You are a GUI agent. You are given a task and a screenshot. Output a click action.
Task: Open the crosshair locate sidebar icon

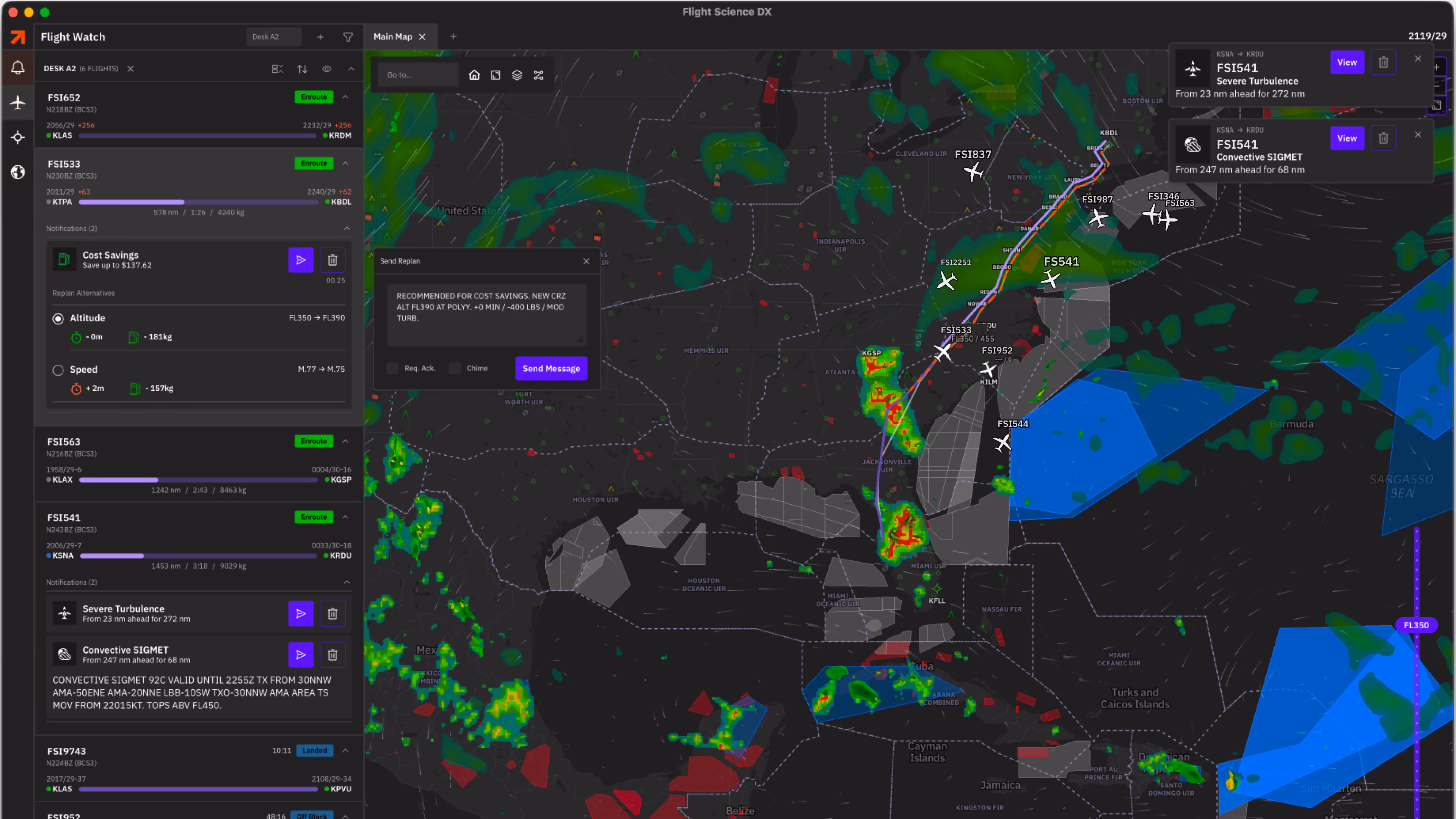17,137
